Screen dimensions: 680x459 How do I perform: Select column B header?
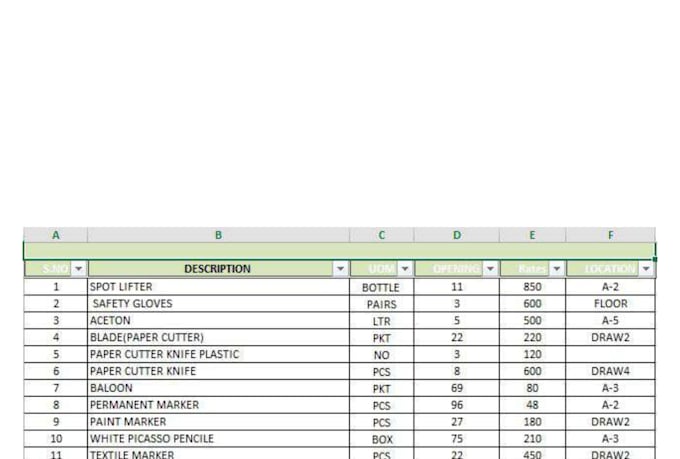[x=218, y=235]
